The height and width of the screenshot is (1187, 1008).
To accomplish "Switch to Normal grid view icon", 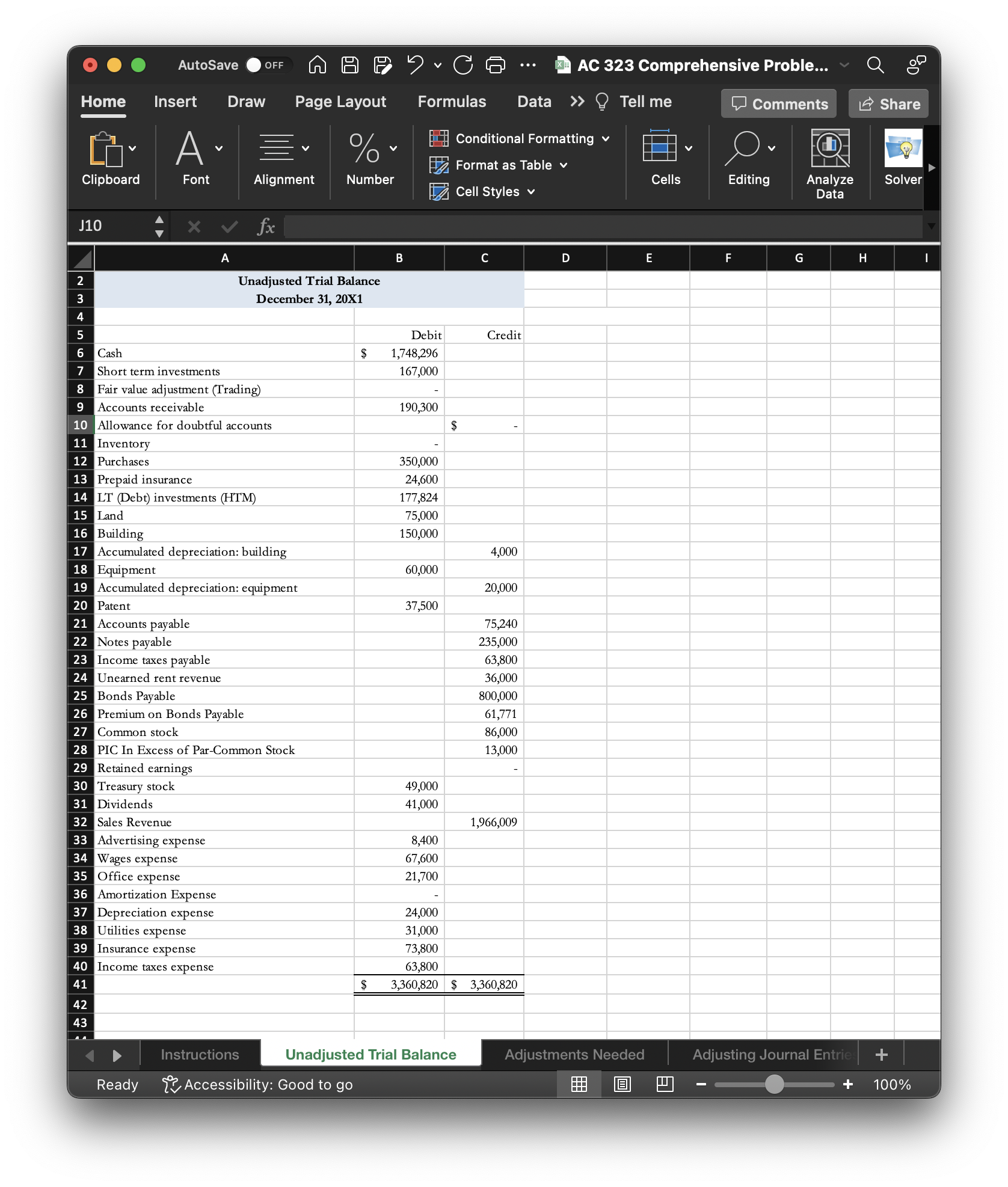I will tap(579, 1084).
